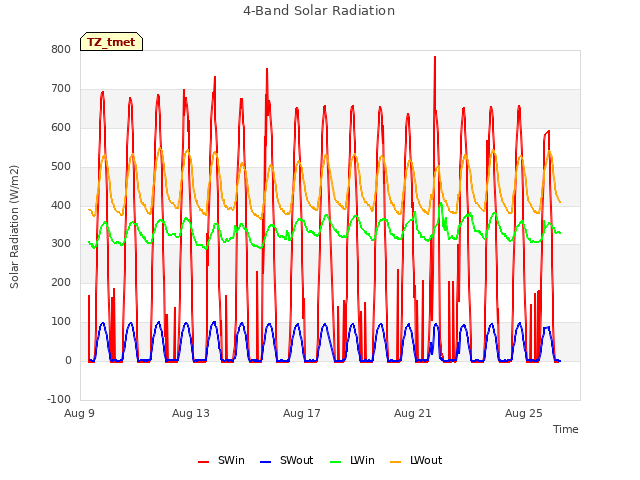Click the Aug 21 x-axis tick label
This screenshot has width=640, height=480.
click(413, 413)
